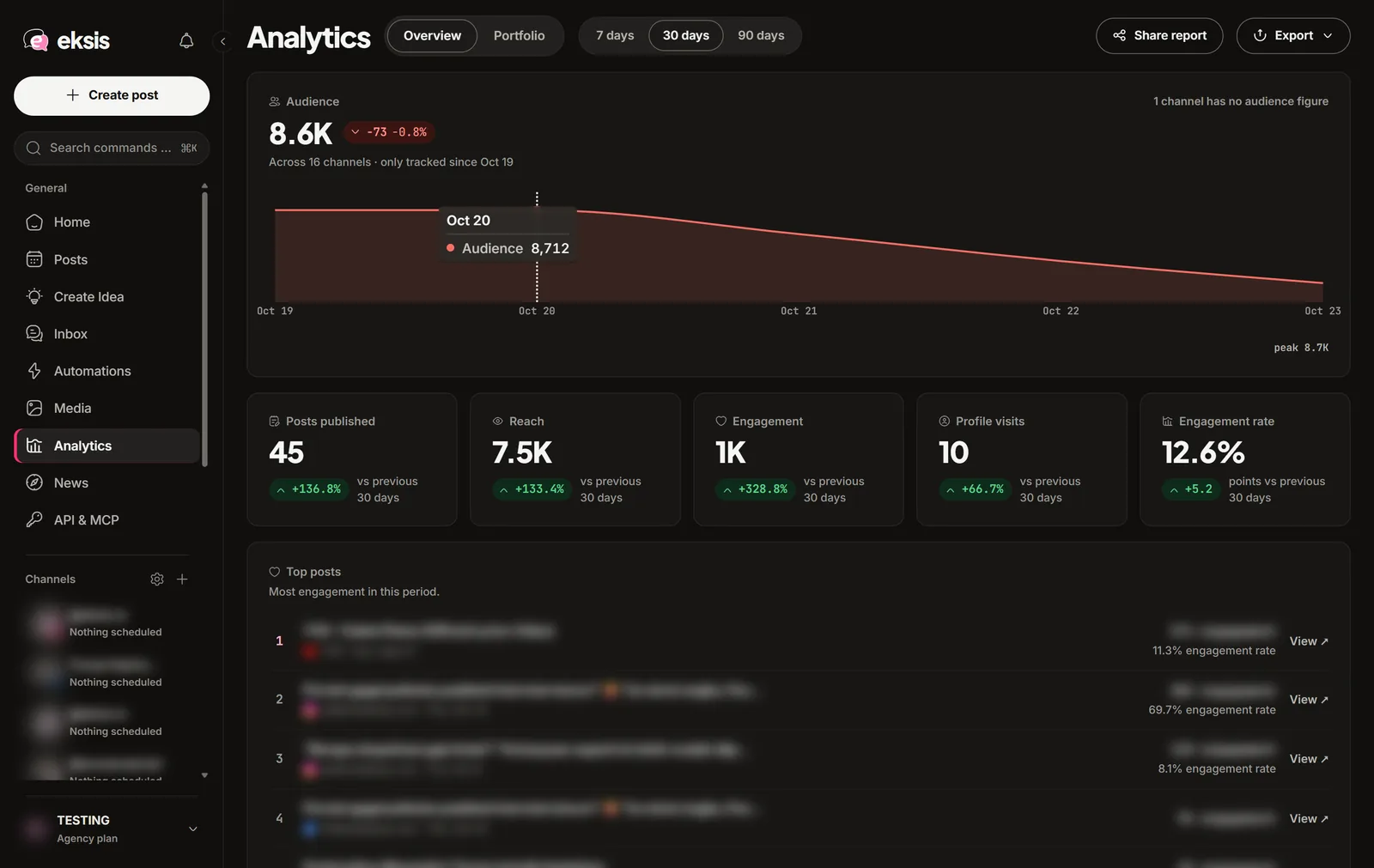Open Export dropdown
The height and width of the screenshot is (868, 1374).
tap(1293, 36)
